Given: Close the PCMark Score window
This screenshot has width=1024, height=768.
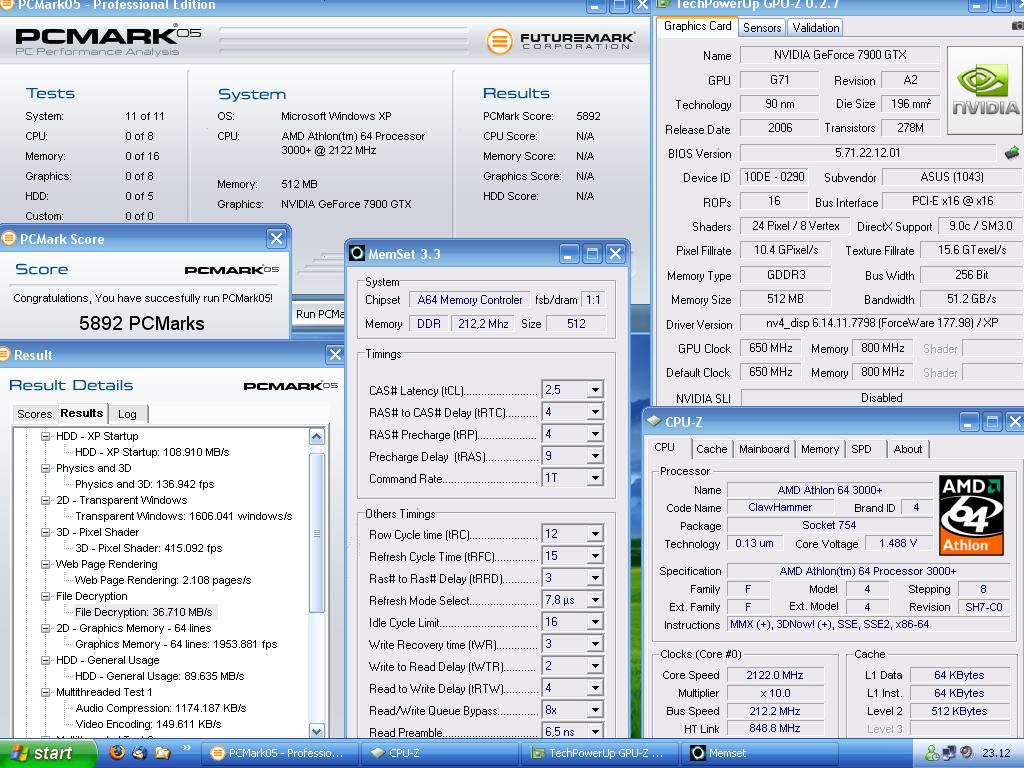Looking at the screenshot, I should (x=276, y=238).
